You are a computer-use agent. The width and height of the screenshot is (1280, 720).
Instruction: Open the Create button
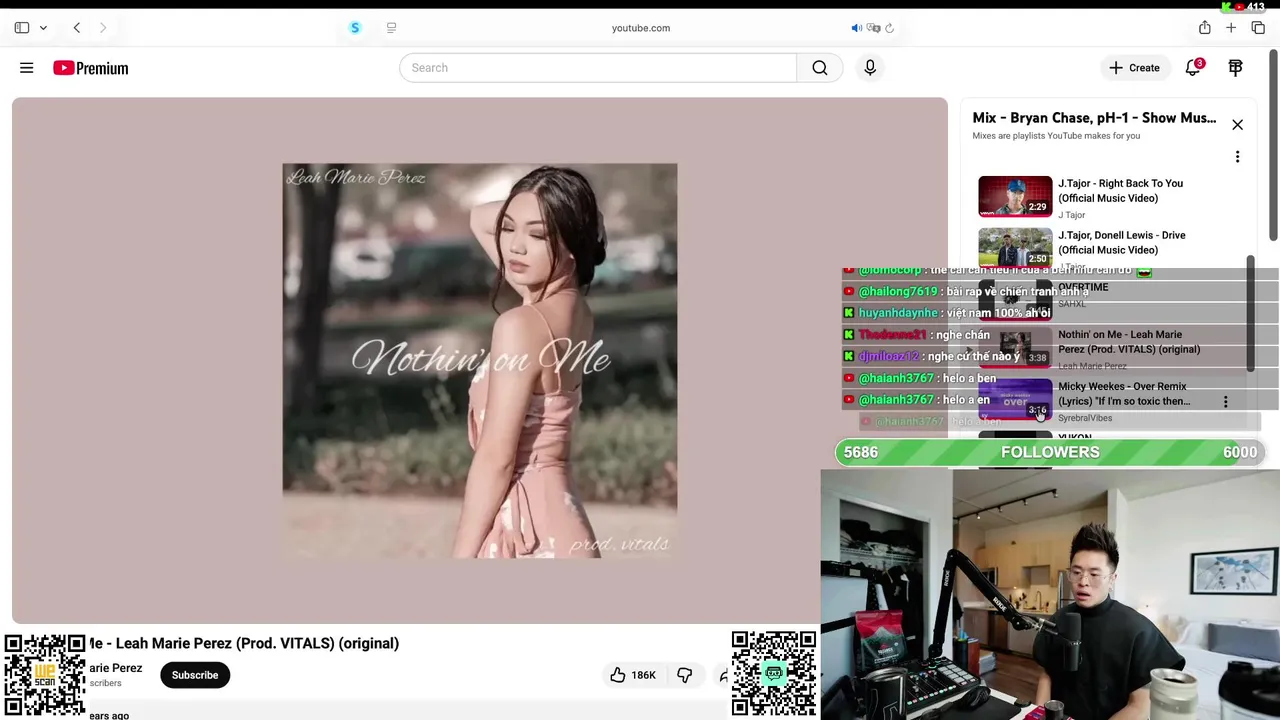point(1134,68)
